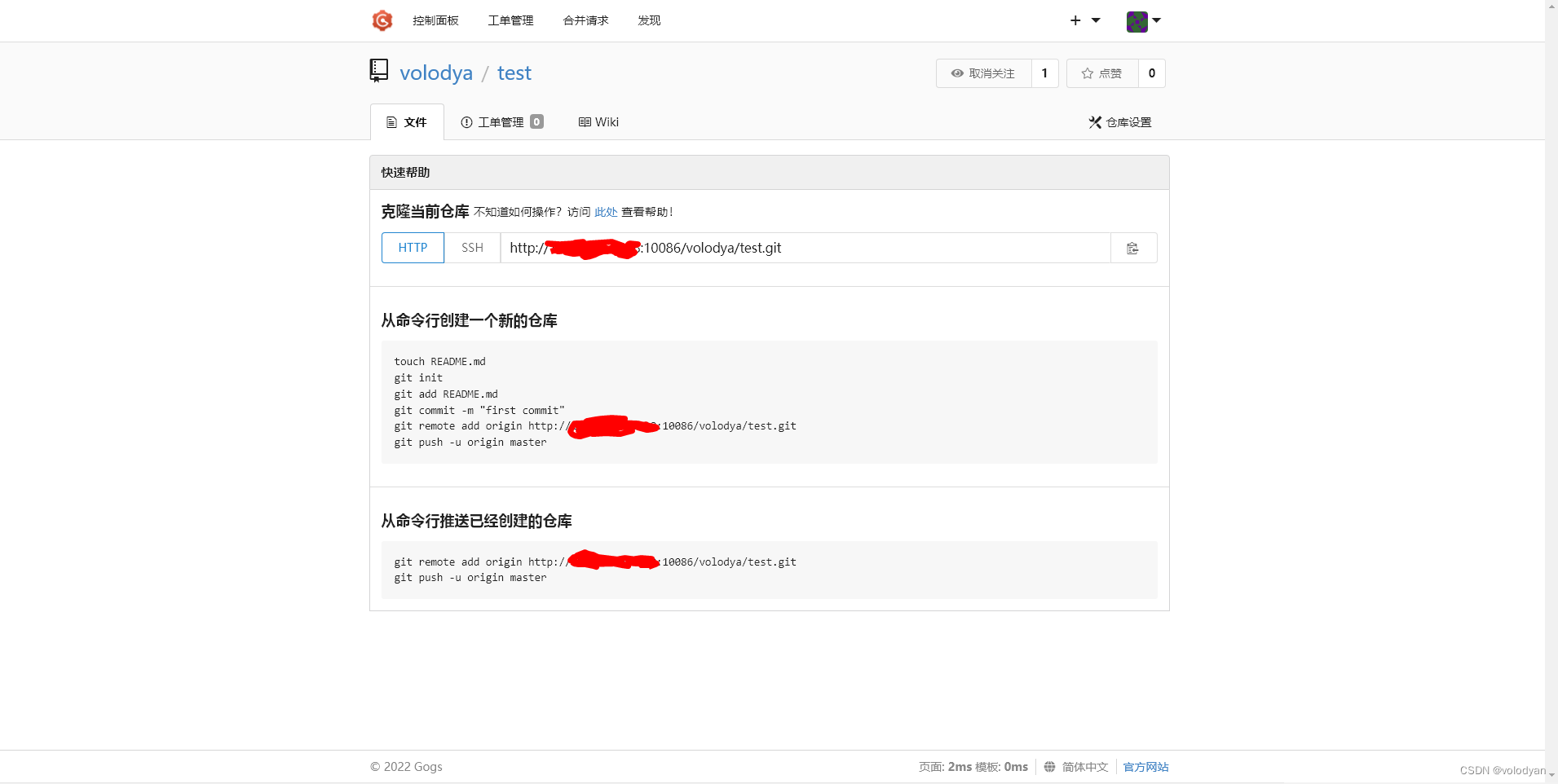This screenshot has height=784, width=1558.
Task: Select 发现 in the top navigation
Action: pyautogui.click(x=648, y=20)
